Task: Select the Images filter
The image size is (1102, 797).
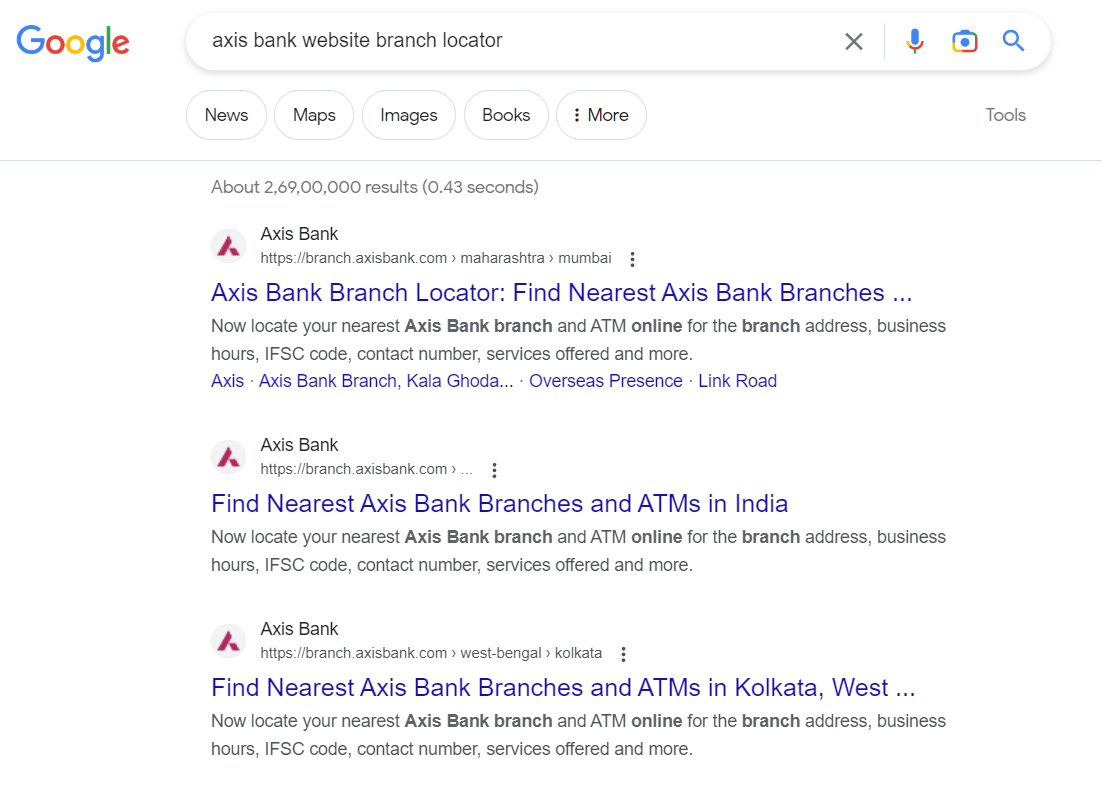Action: 408,115
